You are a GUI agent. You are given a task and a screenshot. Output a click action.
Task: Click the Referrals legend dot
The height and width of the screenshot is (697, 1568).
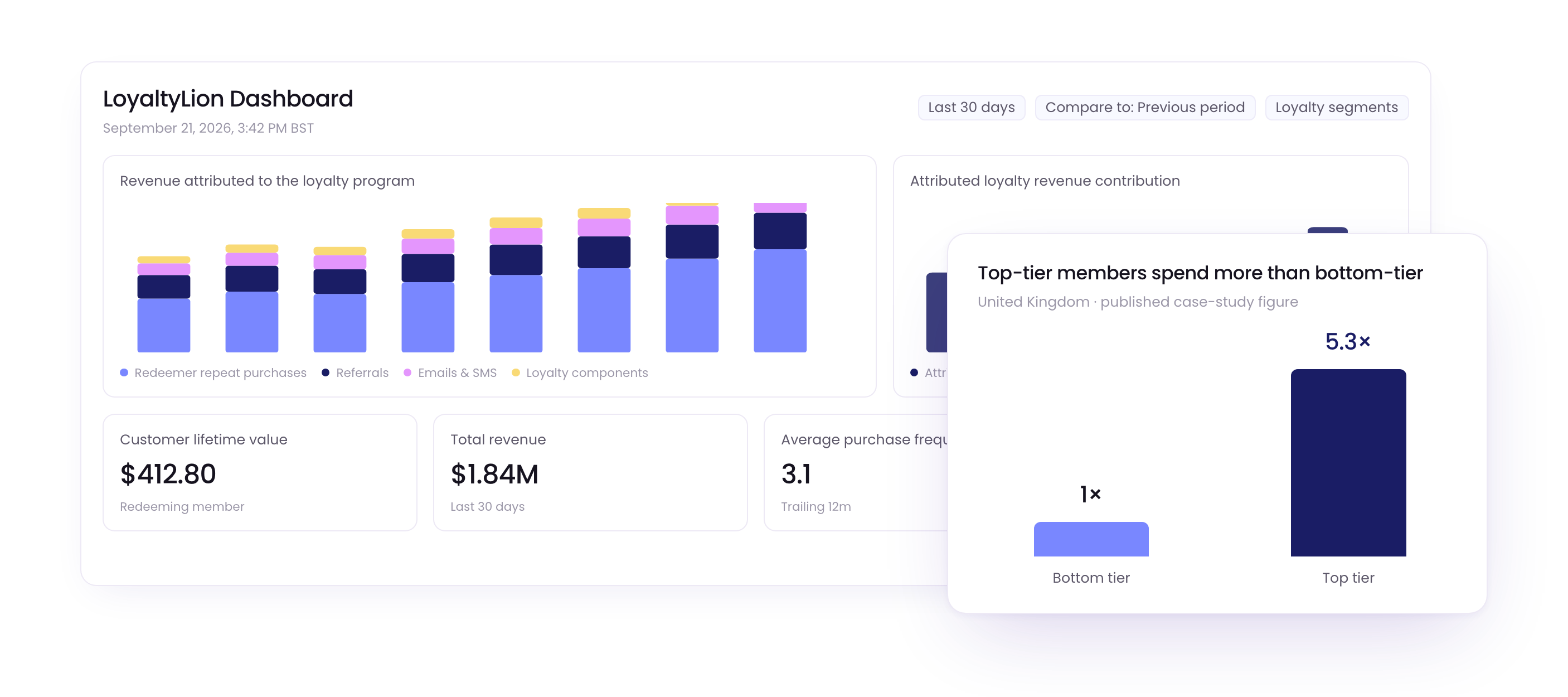coord(326,372)
